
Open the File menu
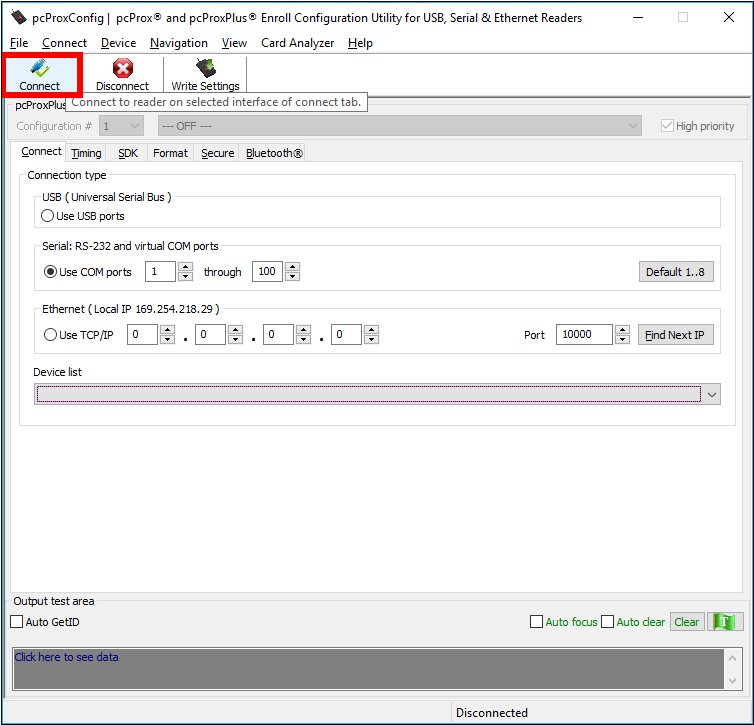(x=19, y=43)
